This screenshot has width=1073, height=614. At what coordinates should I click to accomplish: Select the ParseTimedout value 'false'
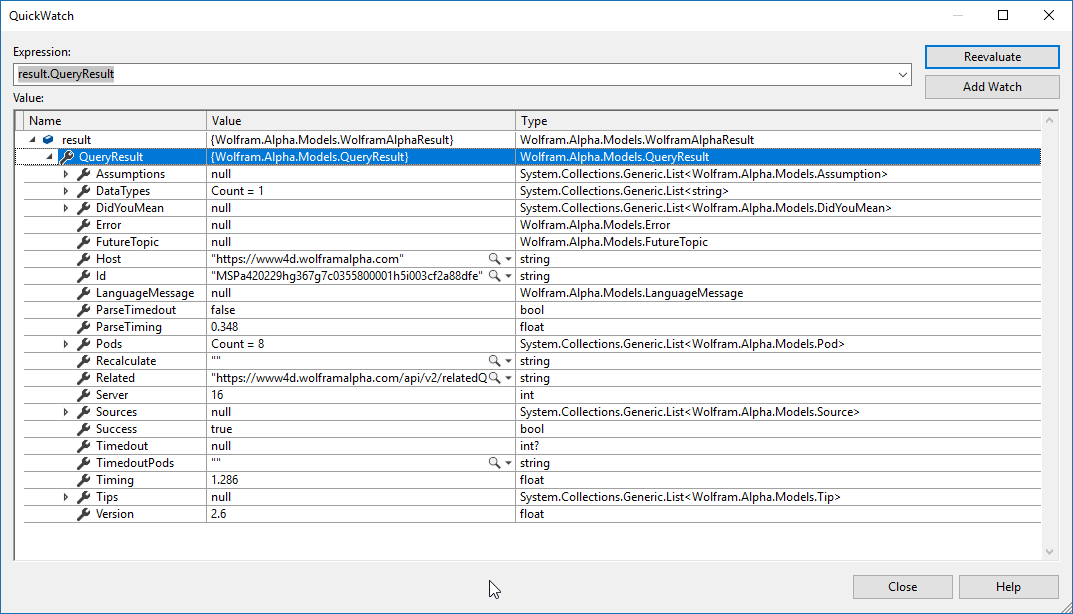223,310
